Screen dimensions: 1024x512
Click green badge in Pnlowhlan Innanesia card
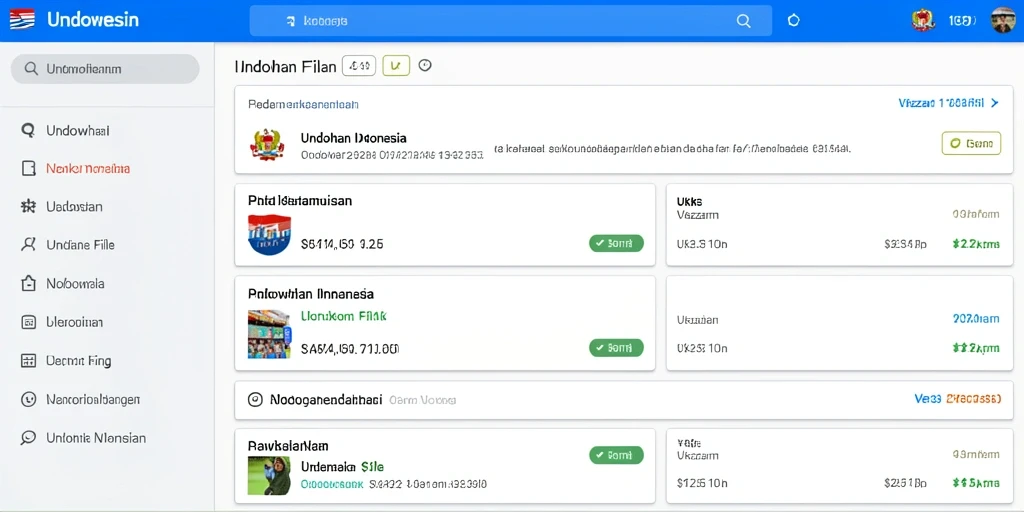[616, 347]
